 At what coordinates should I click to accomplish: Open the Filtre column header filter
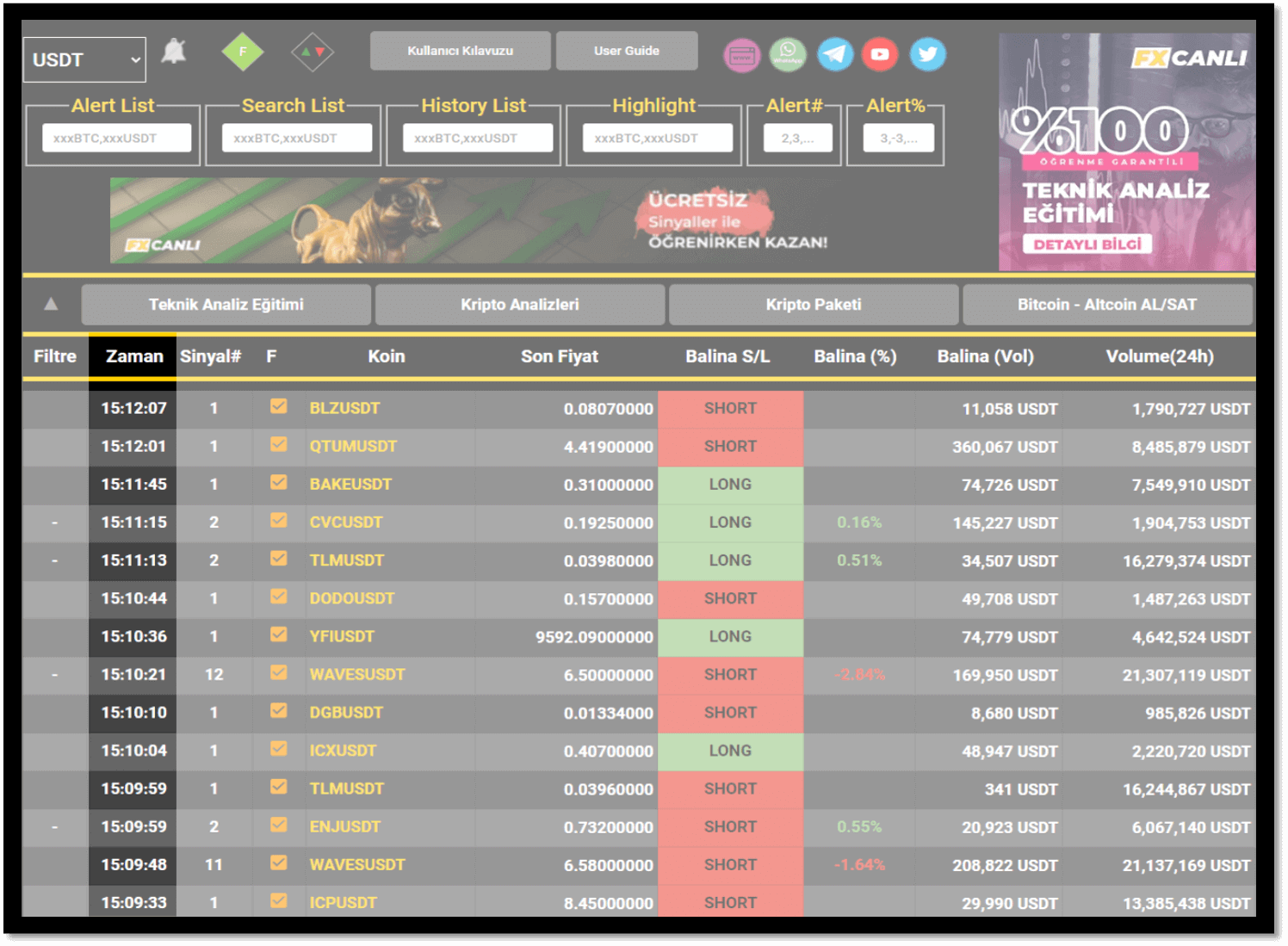[55, 356]
